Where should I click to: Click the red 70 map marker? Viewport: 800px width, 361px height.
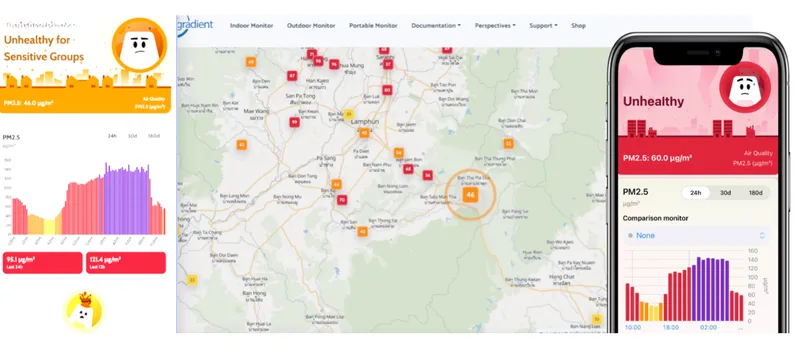342,200
